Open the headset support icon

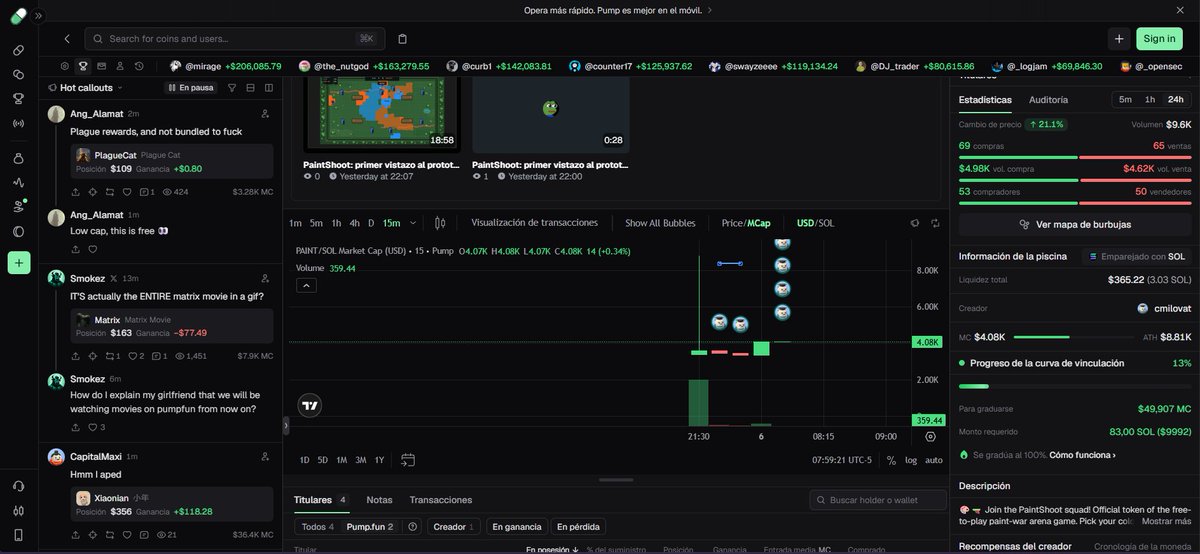18,486
